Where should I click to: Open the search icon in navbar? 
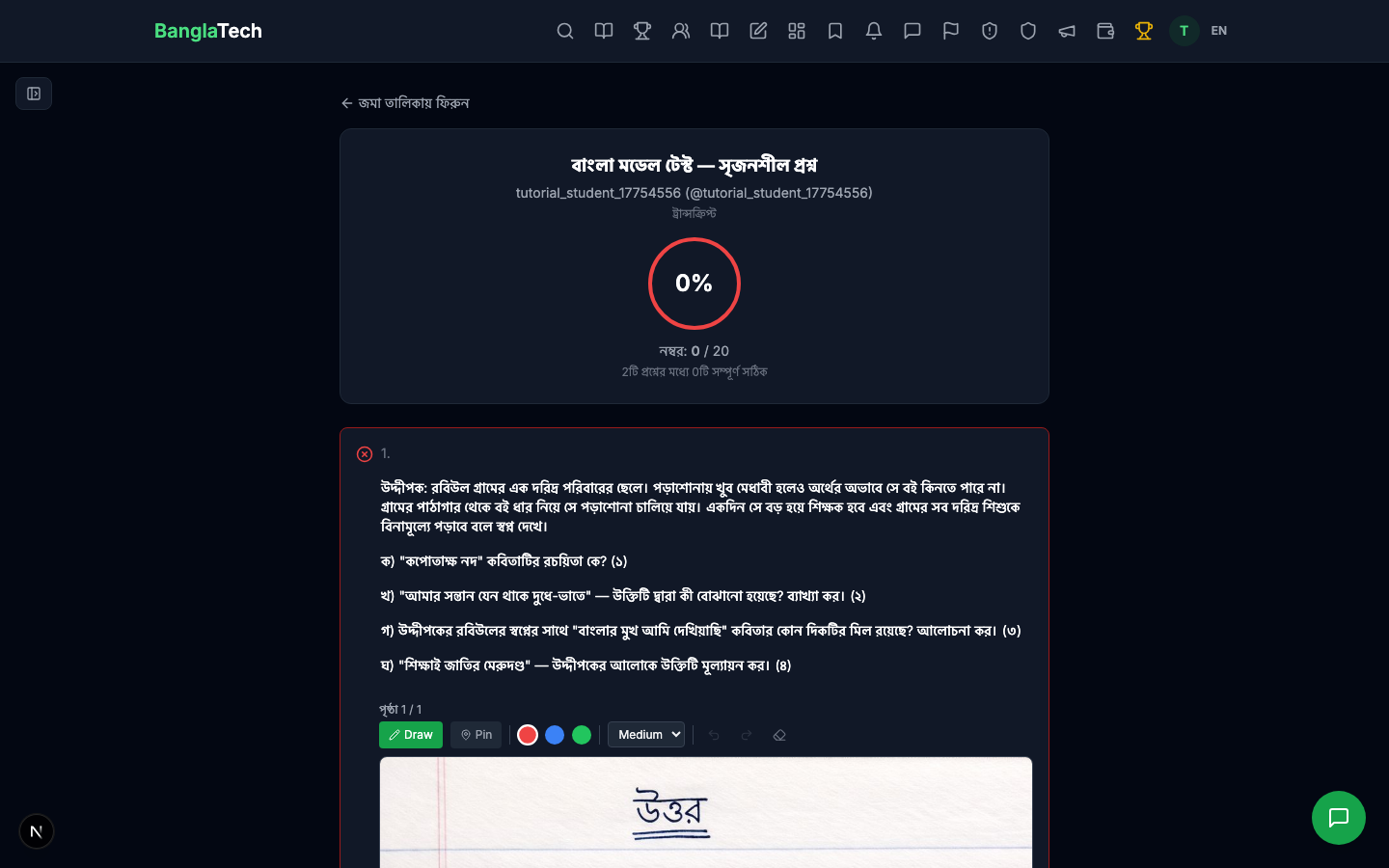[565, 31]
